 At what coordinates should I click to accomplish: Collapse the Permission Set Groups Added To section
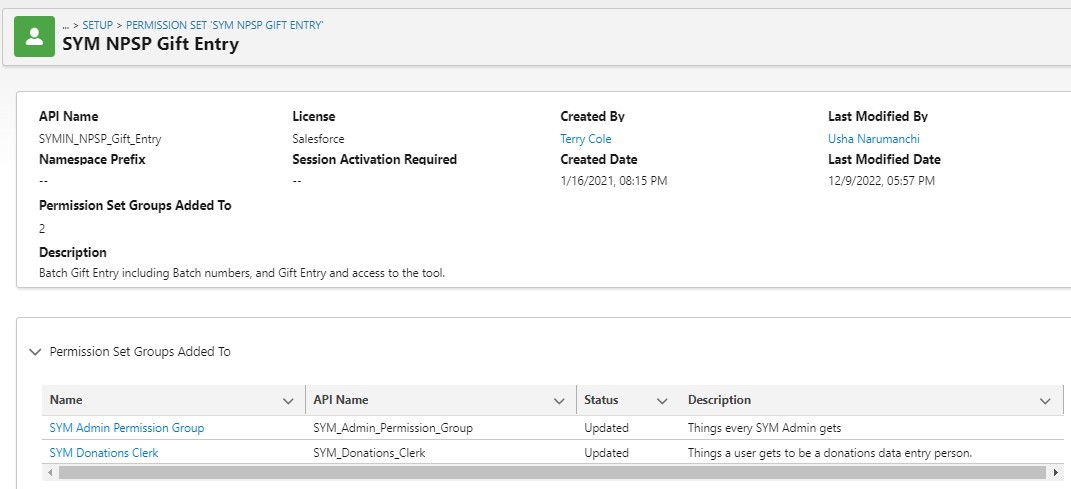point(36,352)
